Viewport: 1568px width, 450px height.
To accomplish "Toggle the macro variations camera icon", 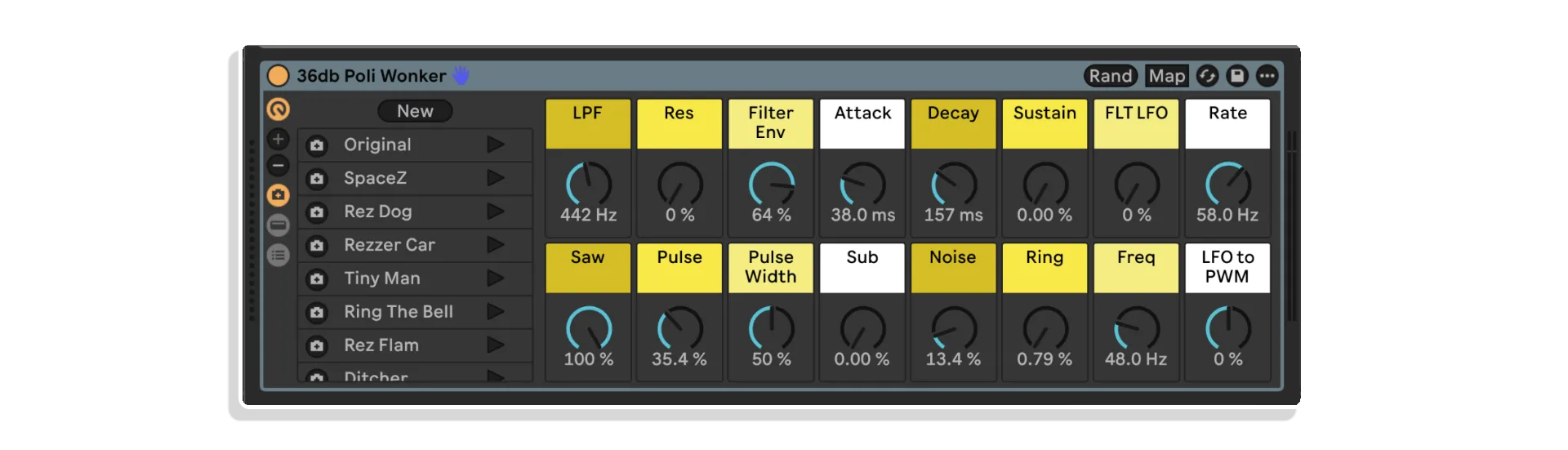I will pyautogui.click(x=278, y=195).
